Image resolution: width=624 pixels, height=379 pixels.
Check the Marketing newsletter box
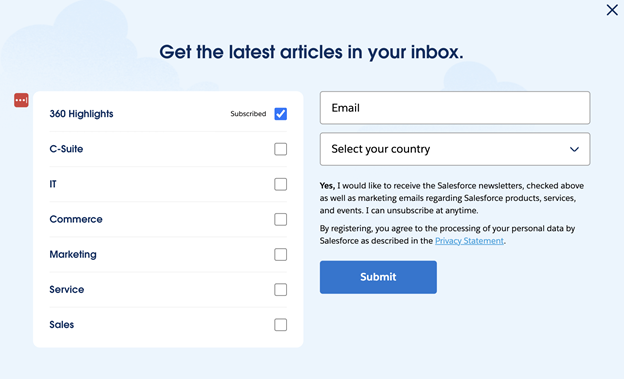(x=281, y=254)
